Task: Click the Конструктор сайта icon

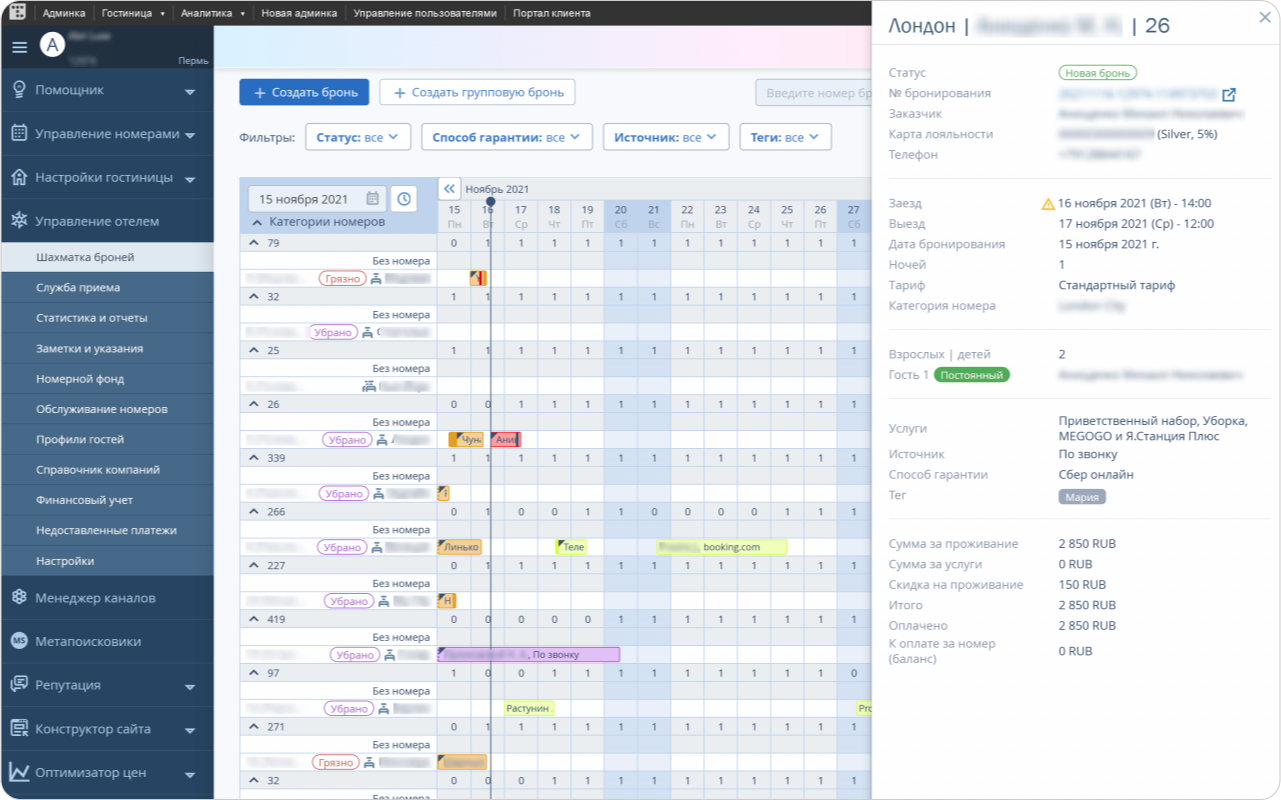Action: (19, 729)
